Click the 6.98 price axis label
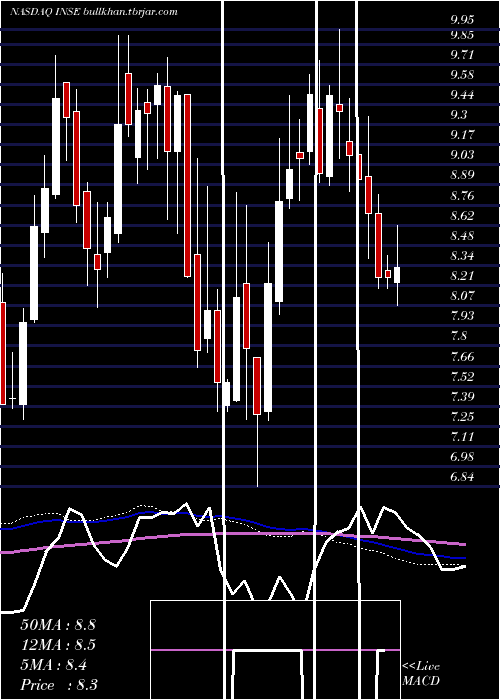Image resolution: width=500 pixels, height=700 pixels. 462,457
